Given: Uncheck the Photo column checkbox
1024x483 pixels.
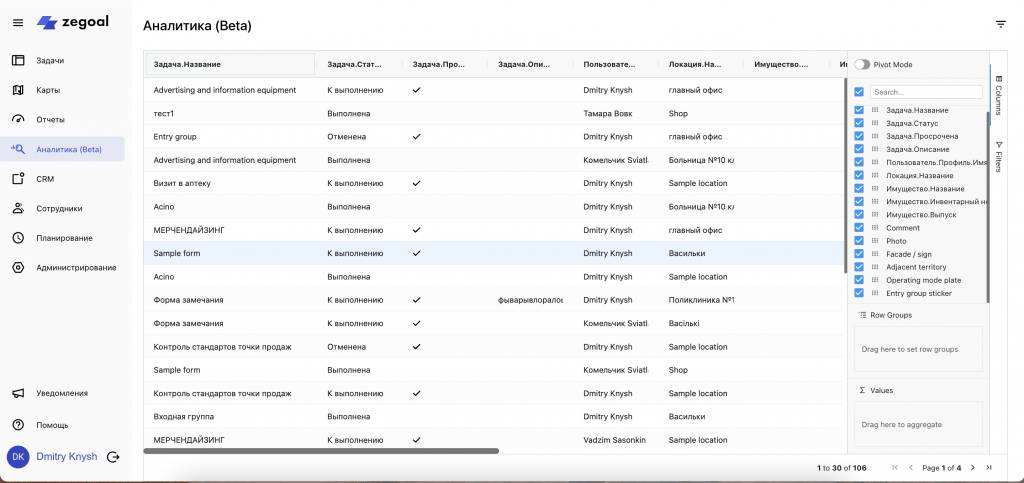Looking at the screenshot, I should 859,241.
